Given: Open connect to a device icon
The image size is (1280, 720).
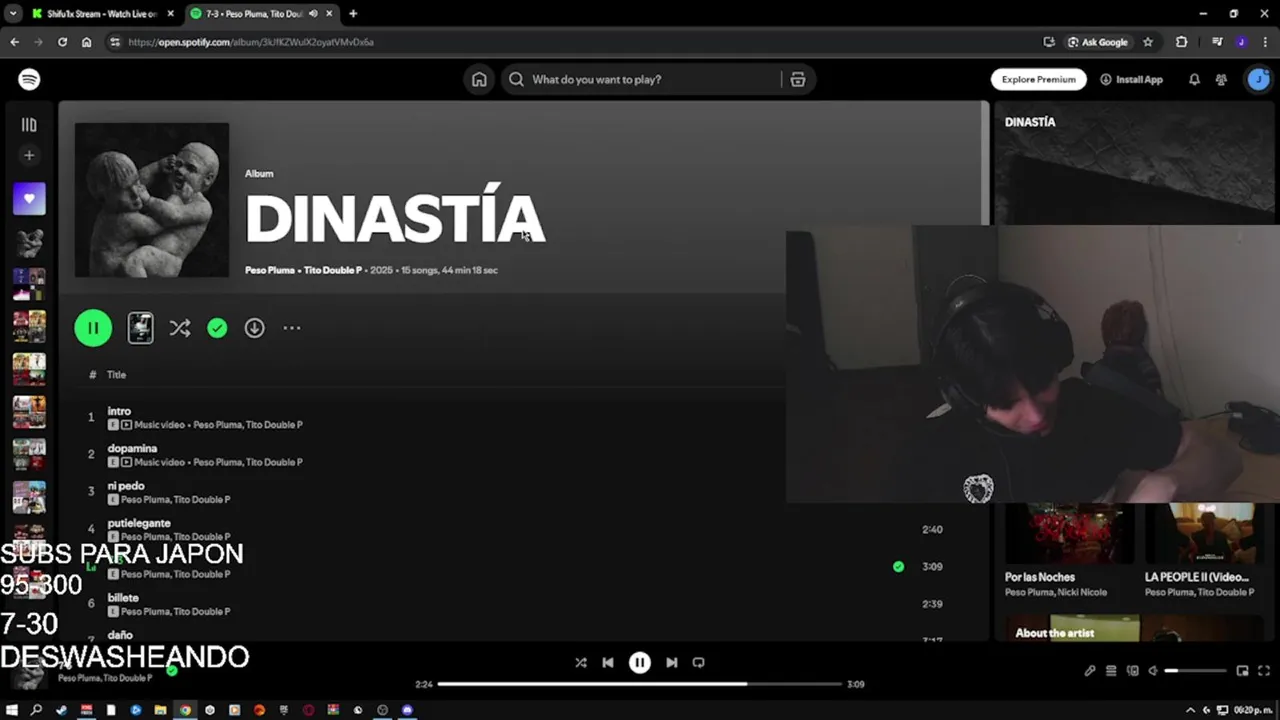Looking at the screenshot, I should coord(1132,671).
